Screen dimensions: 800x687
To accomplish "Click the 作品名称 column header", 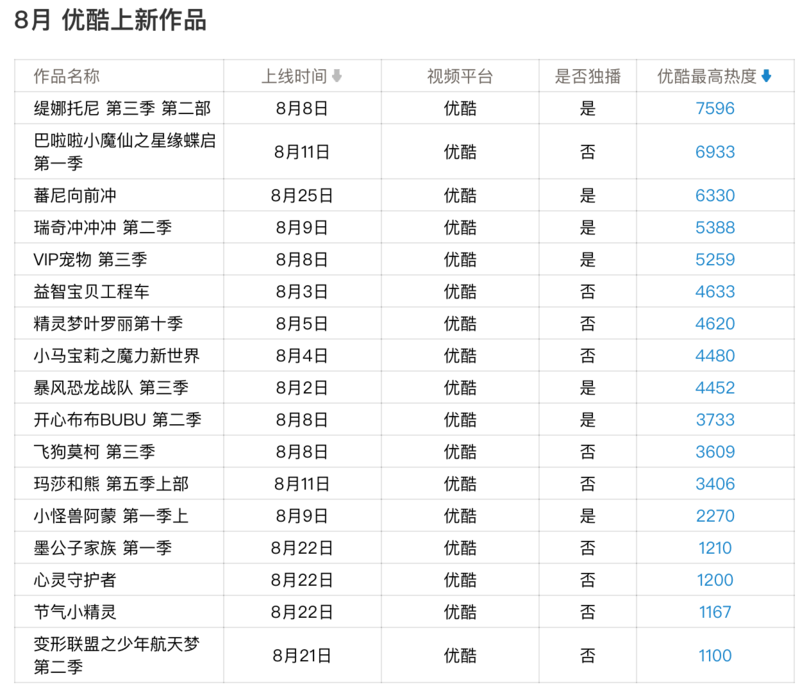I will 67,77.
